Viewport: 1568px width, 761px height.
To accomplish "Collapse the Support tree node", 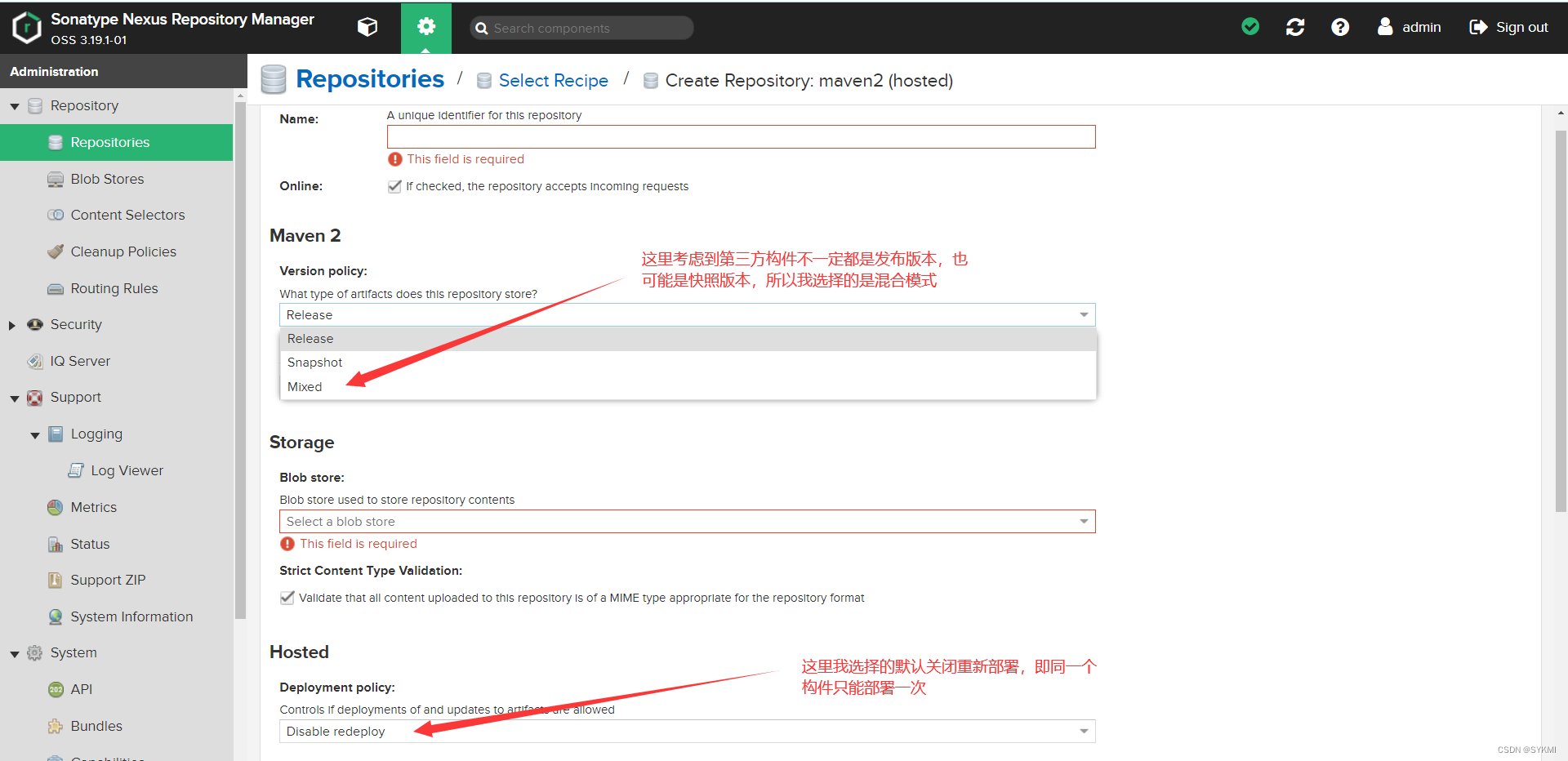I will (14, 398).
